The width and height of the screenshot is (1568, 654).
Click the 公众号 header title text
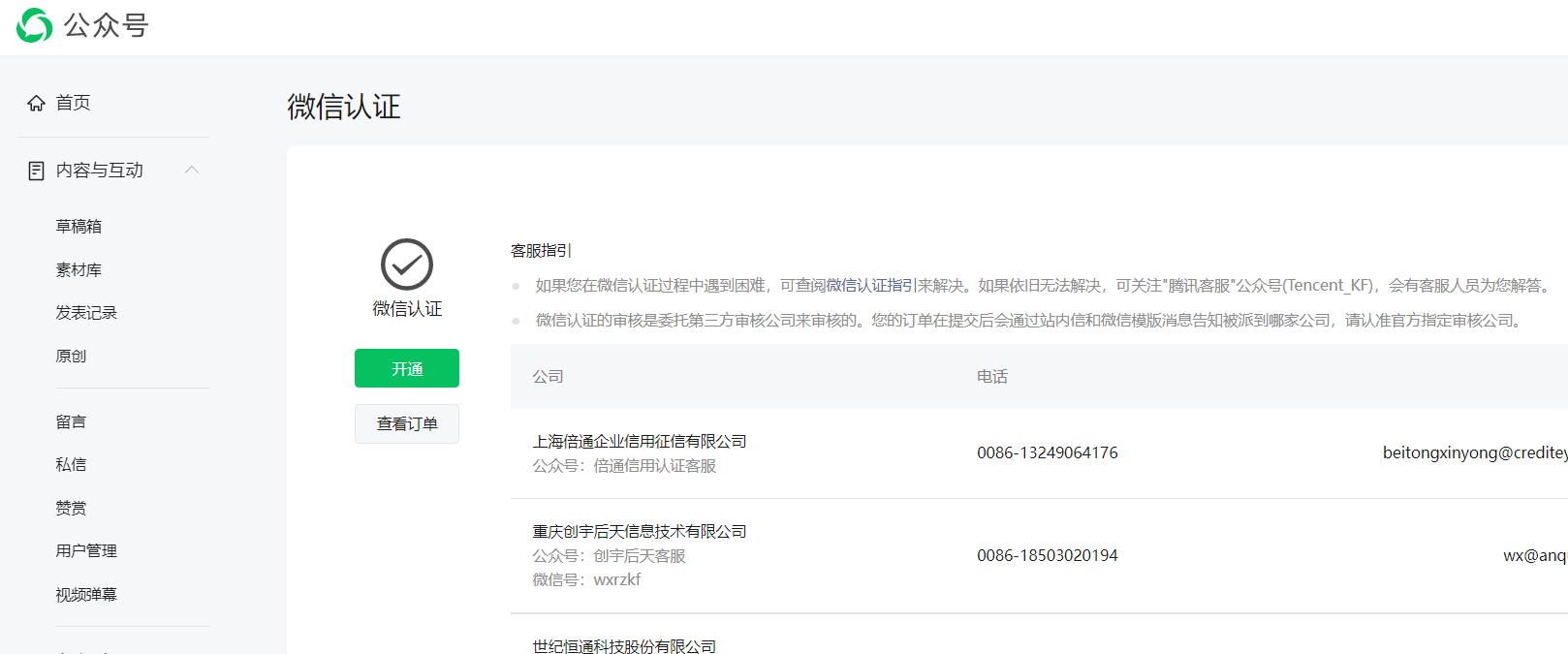pos(107,25)
